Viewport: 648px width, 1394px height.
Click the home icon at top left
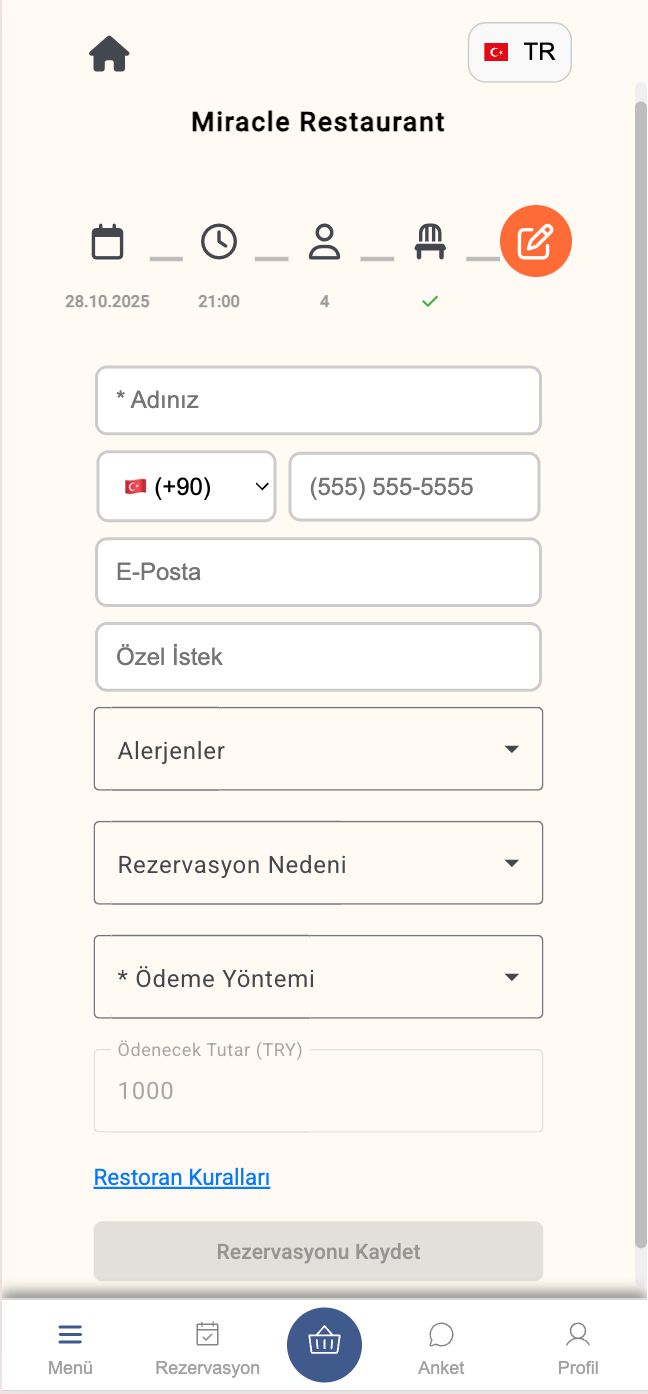[108, 53]
